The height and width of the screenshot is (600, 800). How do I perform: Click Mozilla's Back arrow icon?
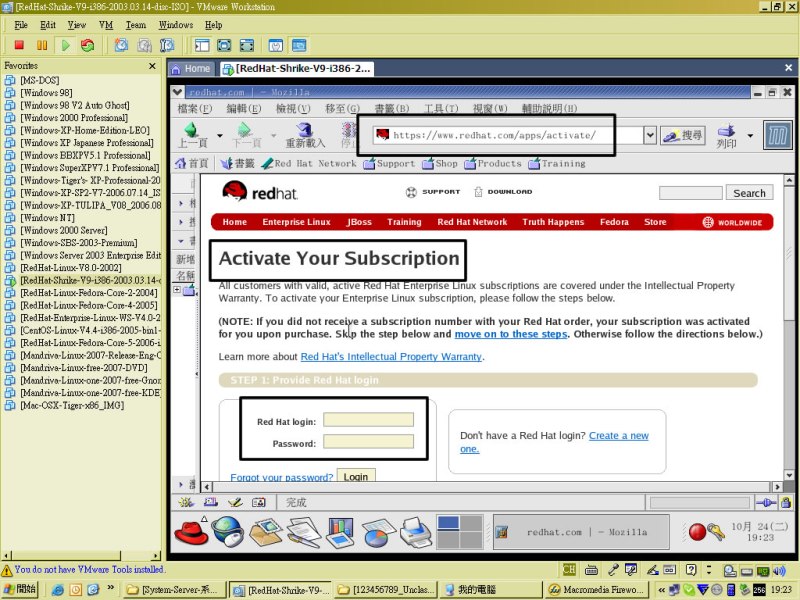click(x=192, y=130)
